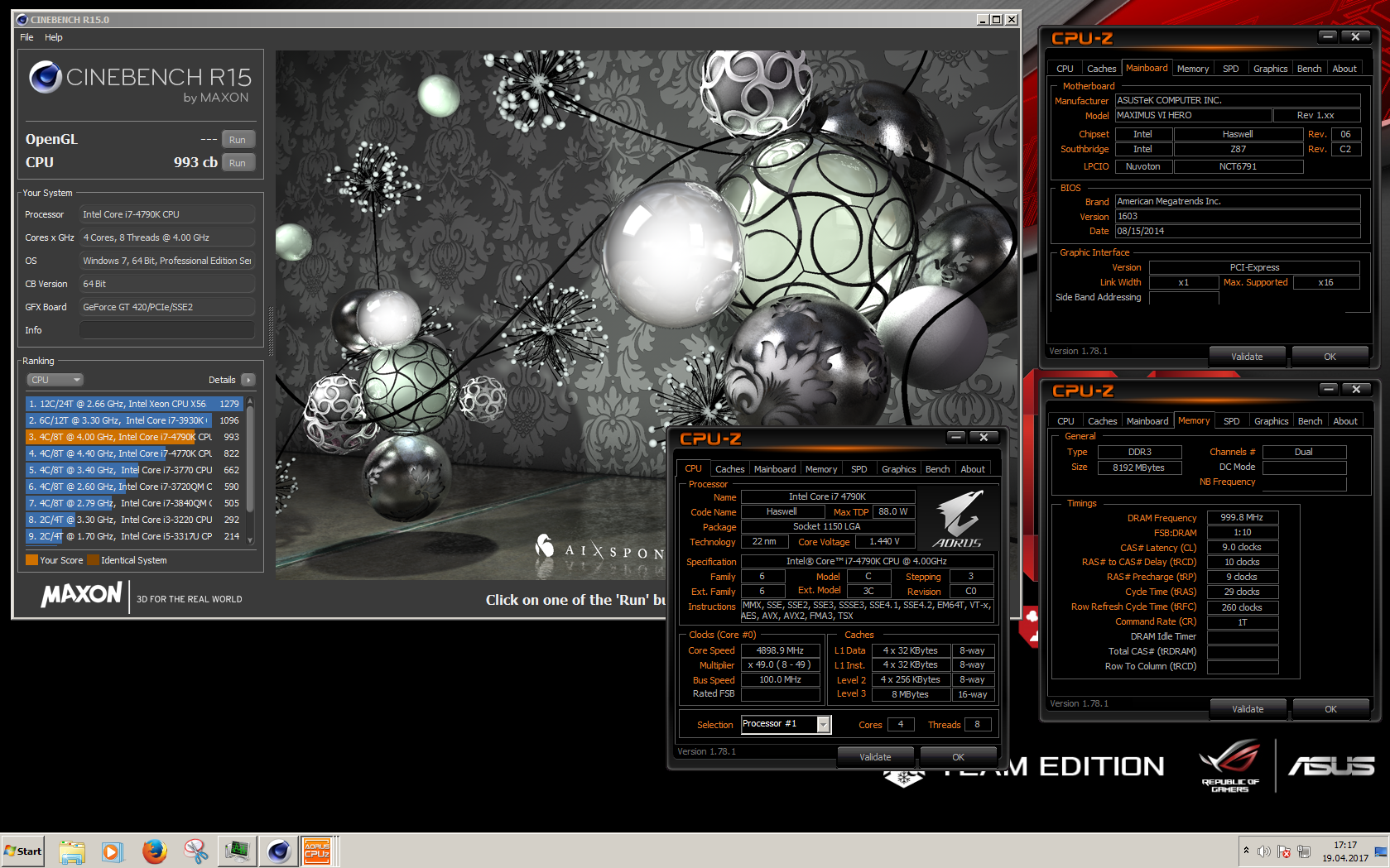The image size is (1390, 868).
Task: Open the CPU ranking type dropdown
Action: [x=55, y=380]
